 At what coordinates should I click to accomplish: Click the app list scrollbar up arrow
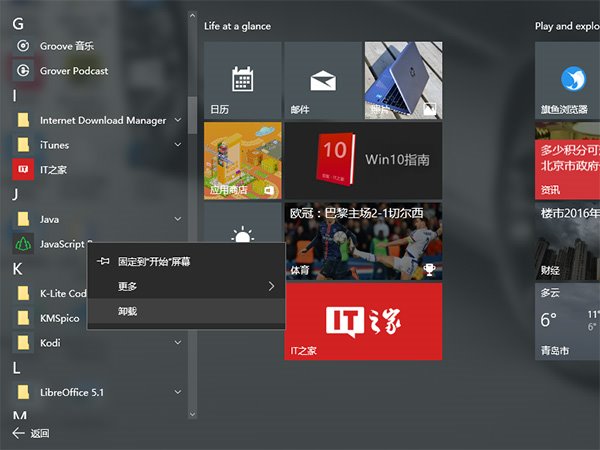point(192,16)
